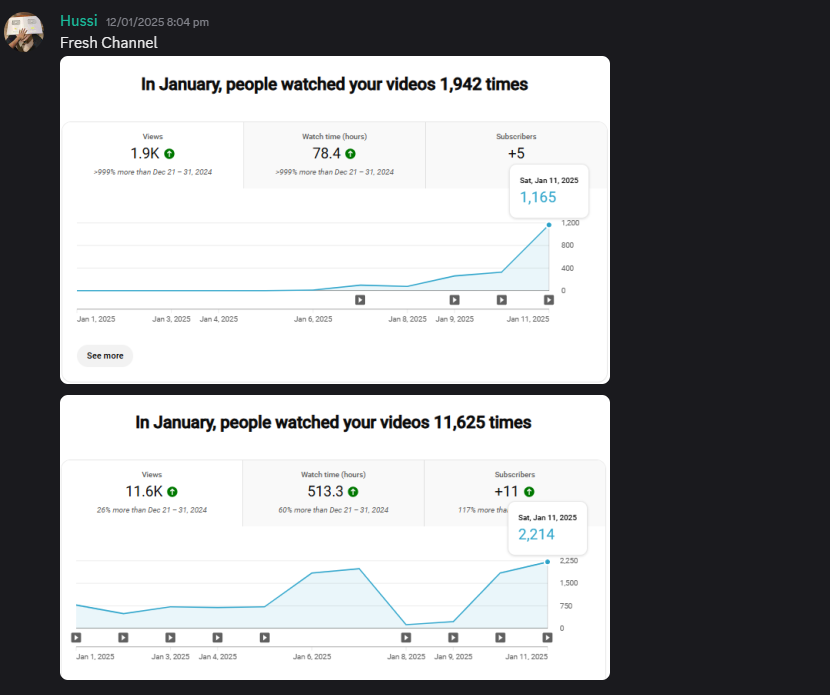The width and height of the screenshot is (830, 695).
Task: Click the 2,214 data point on bottom chart
Action: click(547, 562)
